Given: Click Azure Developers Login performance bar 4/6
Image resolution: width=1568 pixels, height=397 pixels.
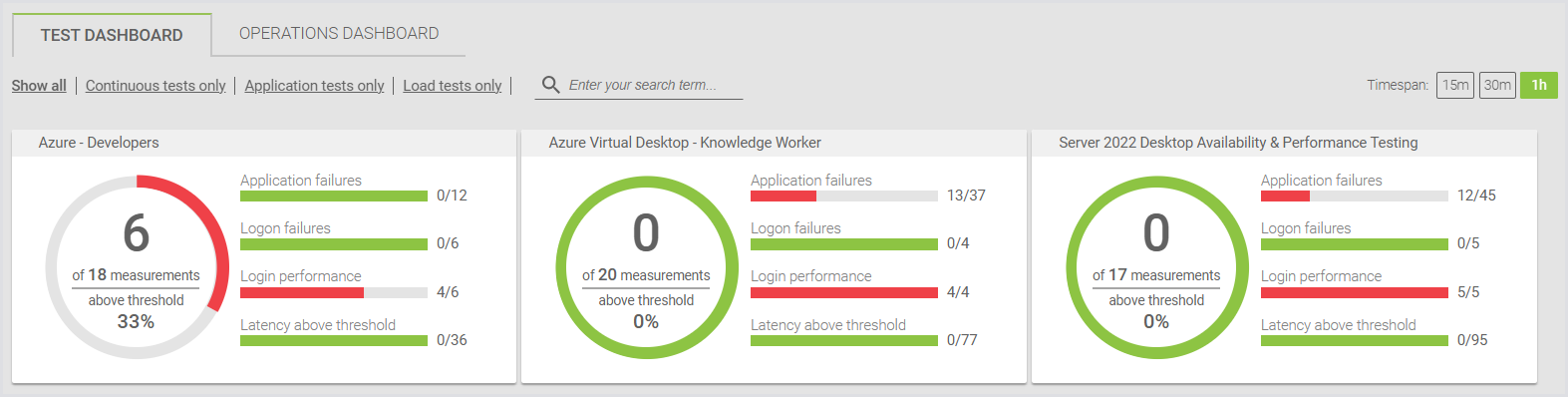Looking at the screenshot, I should point(334,292).
